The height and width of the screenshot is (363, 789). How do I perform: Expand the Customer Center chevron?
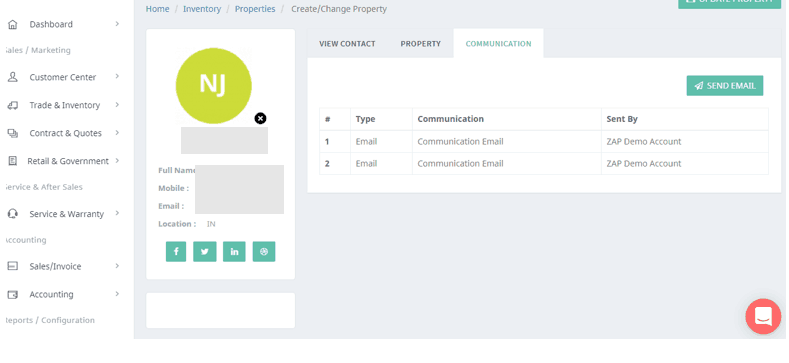tap(117, 77)
